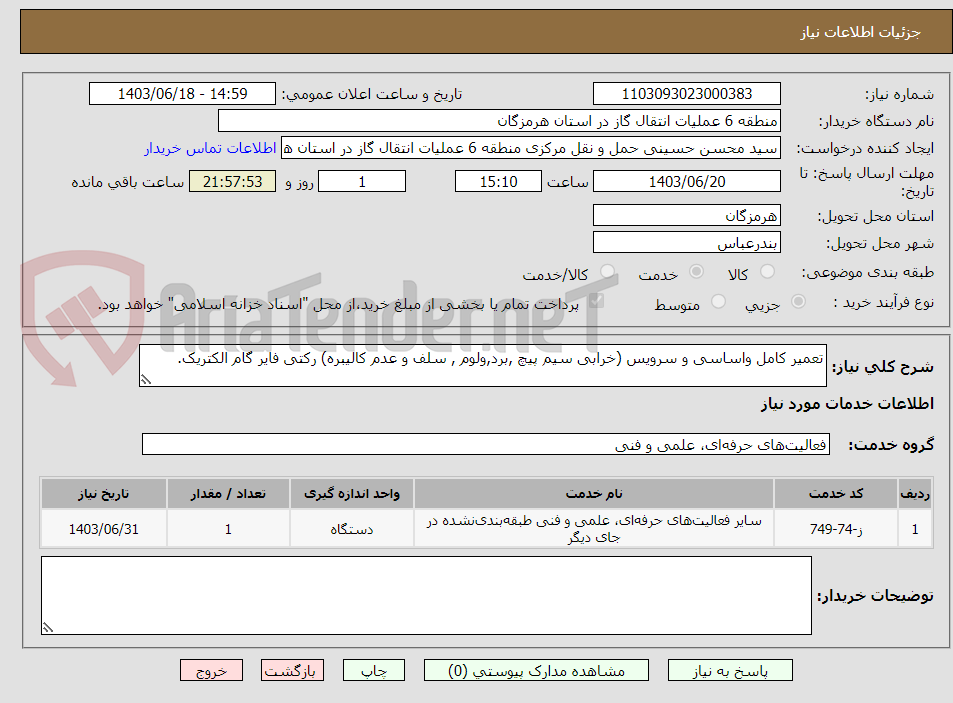Screen dimensions: 953x703
Task: Click the پاسخ به نیاز button
Action: pos(730,670)
